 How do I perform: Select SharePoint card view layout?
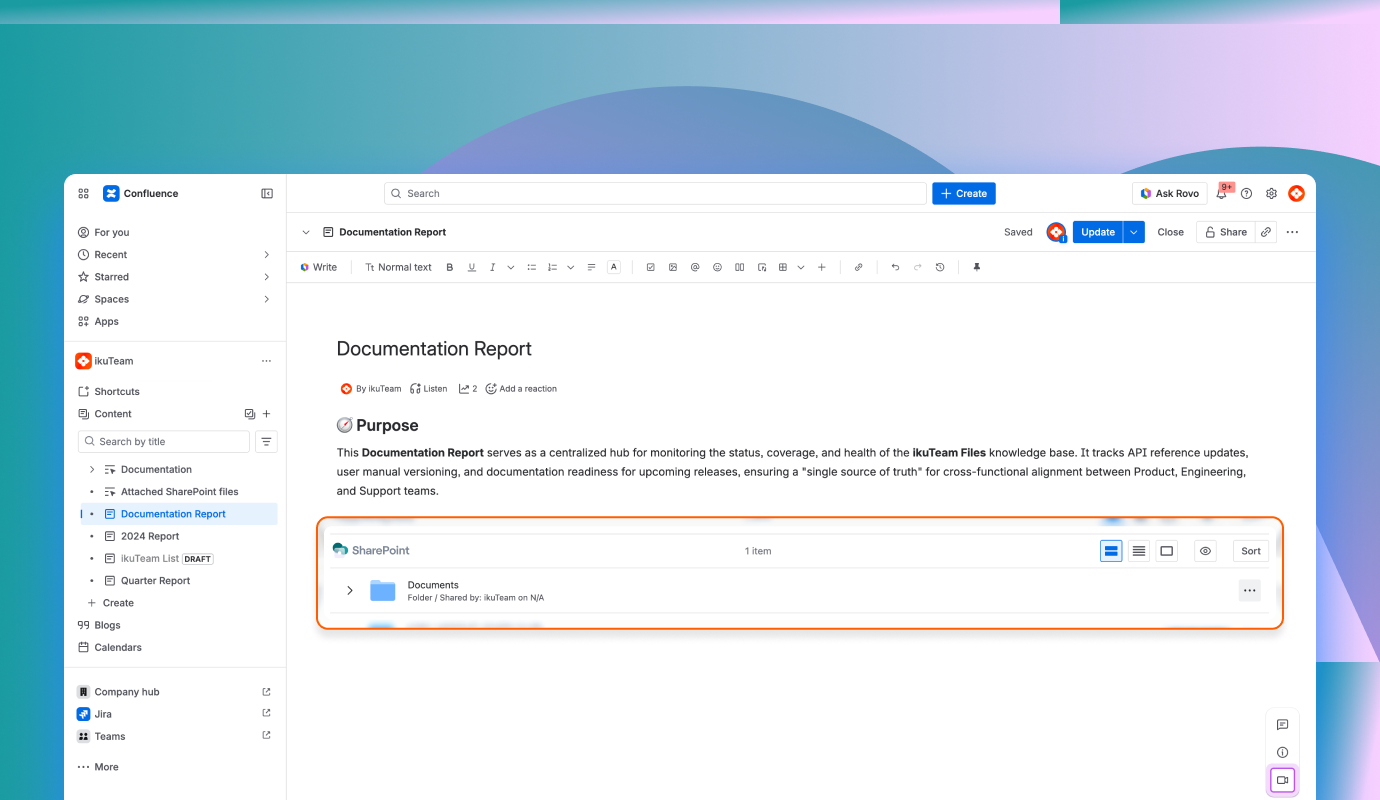pos(1111,551)
